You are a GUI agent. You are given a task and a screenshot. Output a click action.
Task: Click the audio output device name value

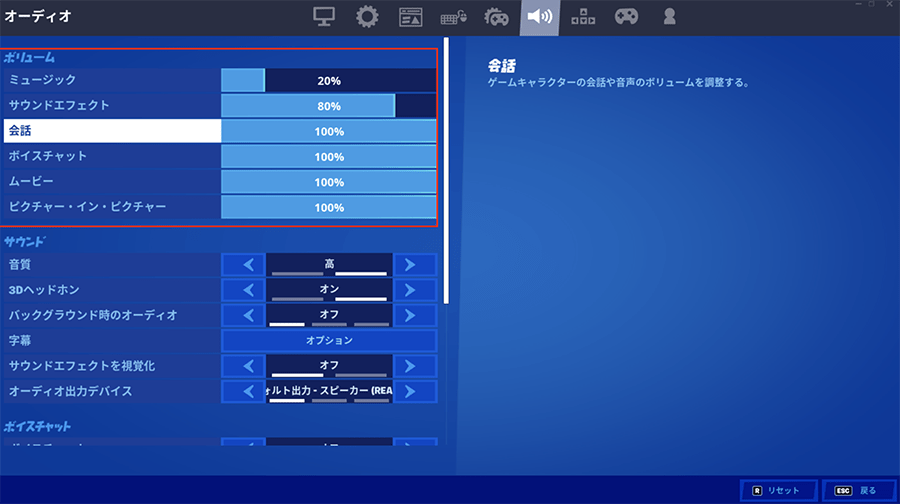[x=329, y=391]
